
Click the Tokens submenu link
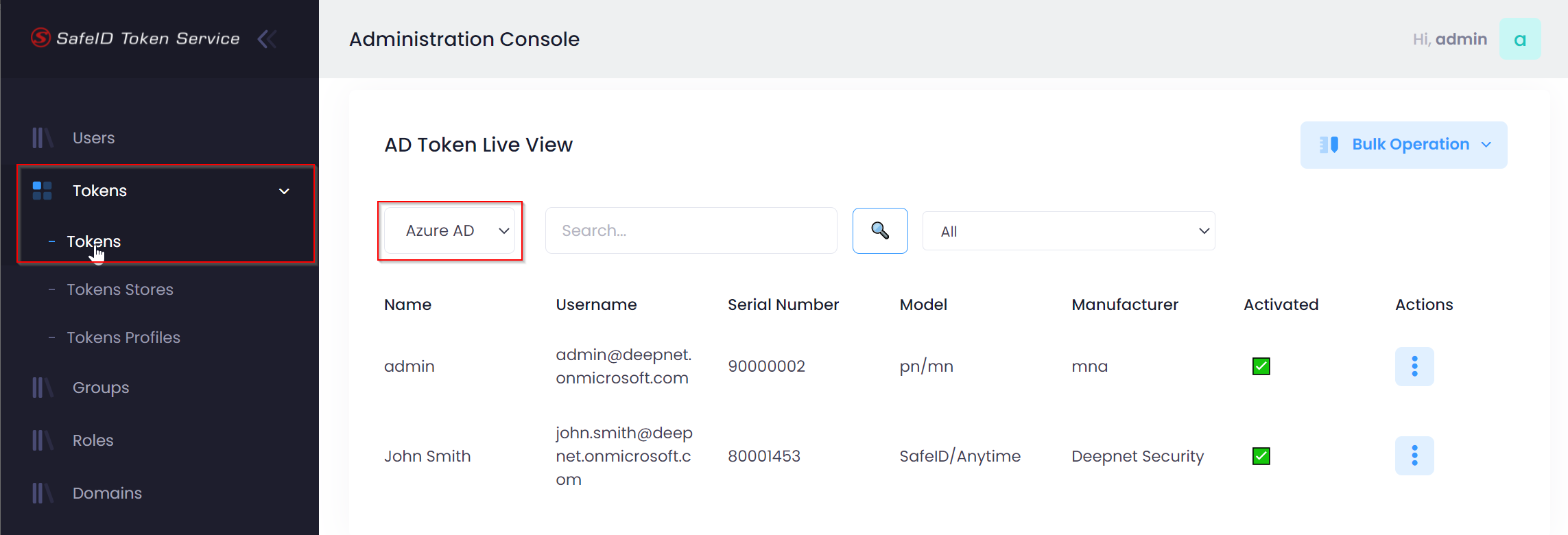93,241
